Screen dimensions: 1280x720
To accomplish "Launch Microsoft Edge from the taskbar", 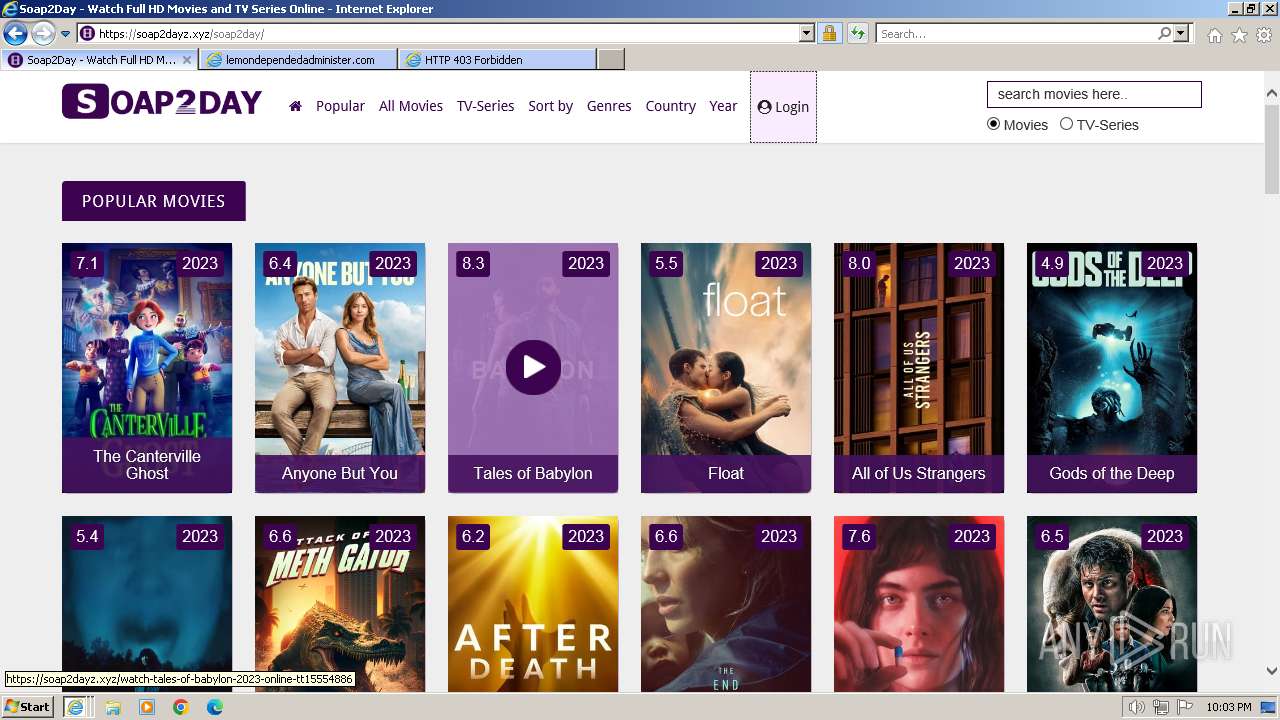I will point(215,707).
